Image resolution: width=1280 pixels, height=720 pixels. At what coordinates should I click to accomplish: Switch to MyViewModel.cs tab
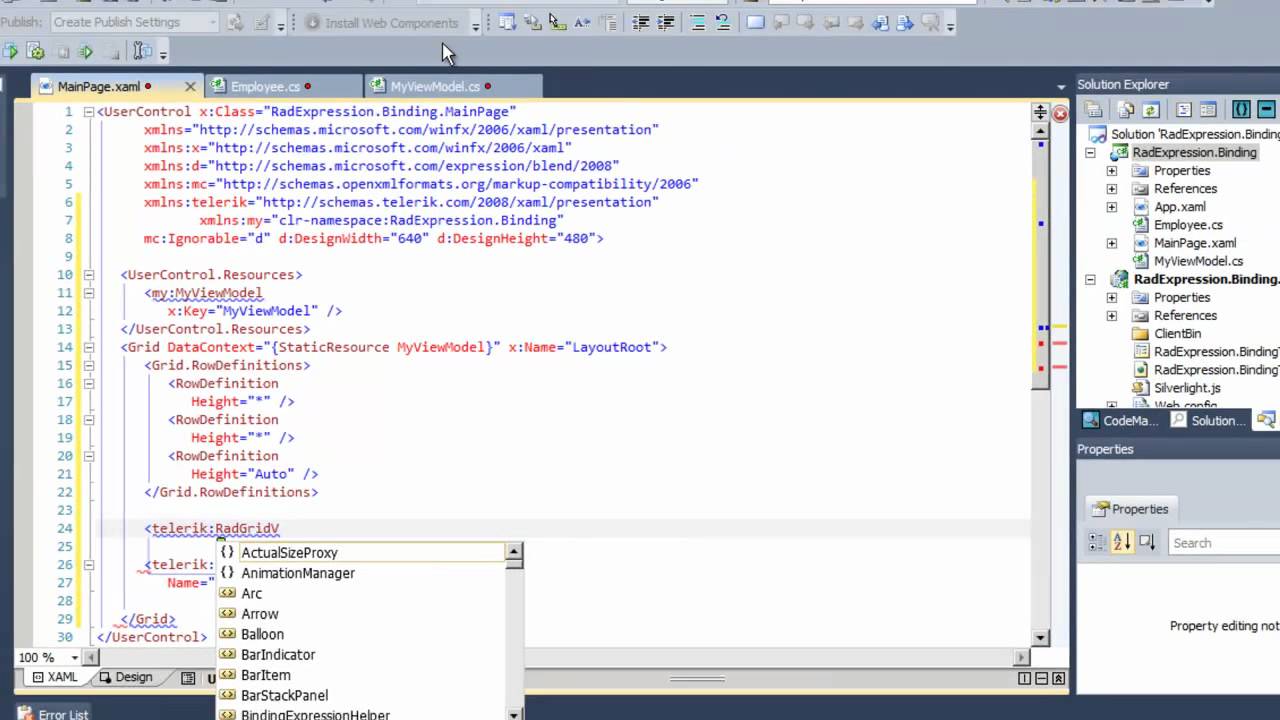point(435,87)
